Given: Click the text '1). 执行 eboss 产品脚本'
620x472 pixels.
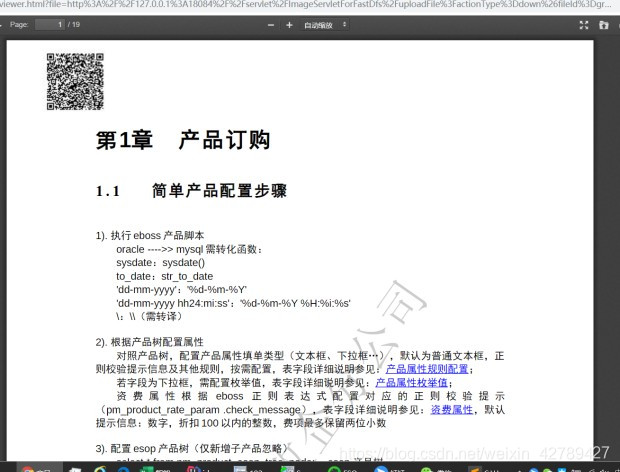Looking at the screenshot, I should 150,236.
